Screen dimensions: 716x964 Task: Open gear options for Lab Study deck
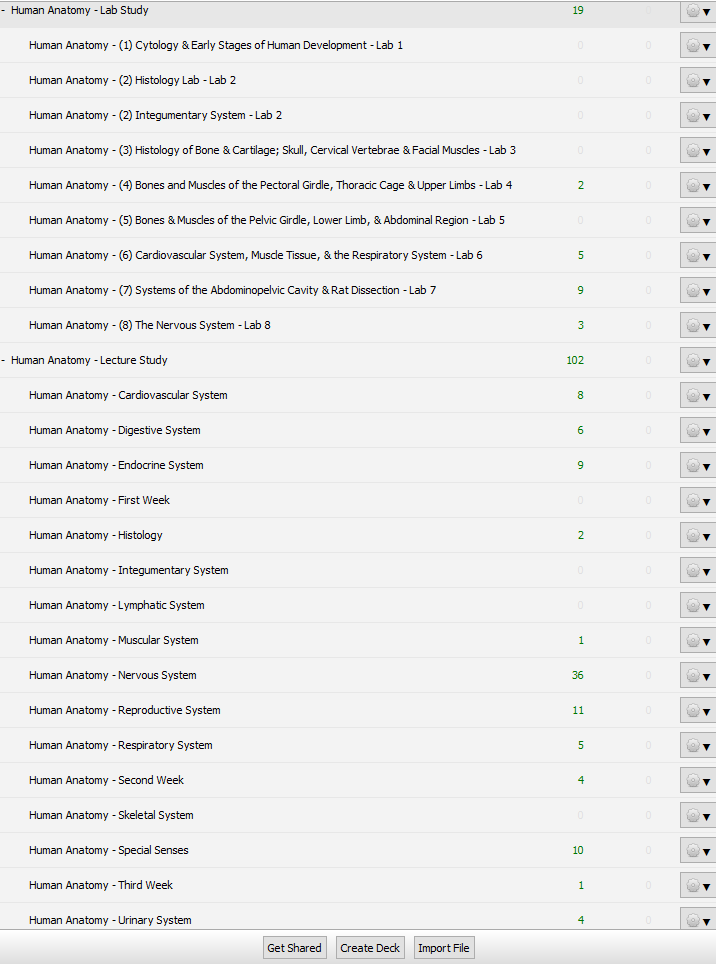pyautogui.click(x=698, y=11)
